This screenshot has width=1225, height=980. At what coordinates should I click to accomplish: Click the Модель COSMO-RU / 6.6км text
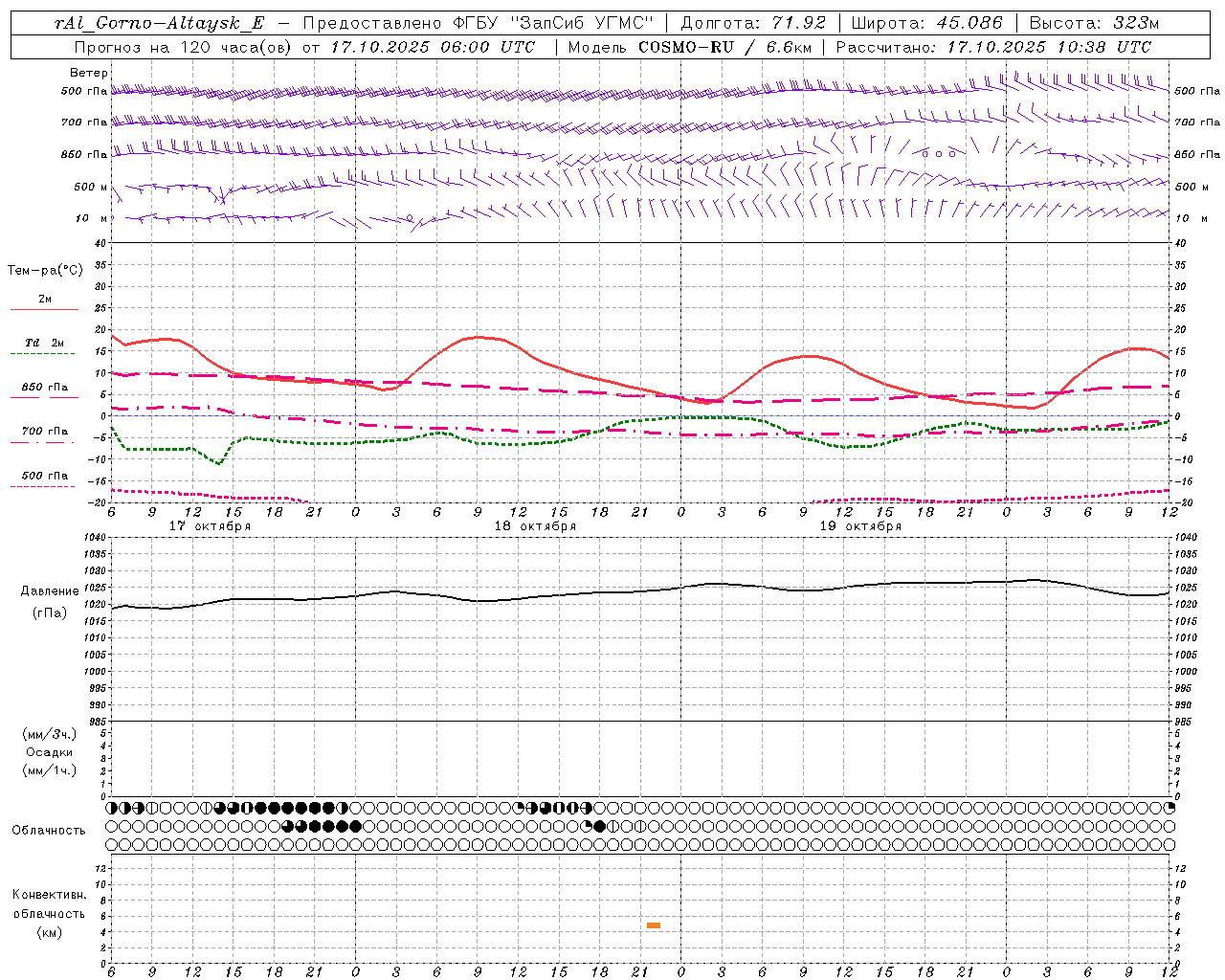click(x=689, y=46)
